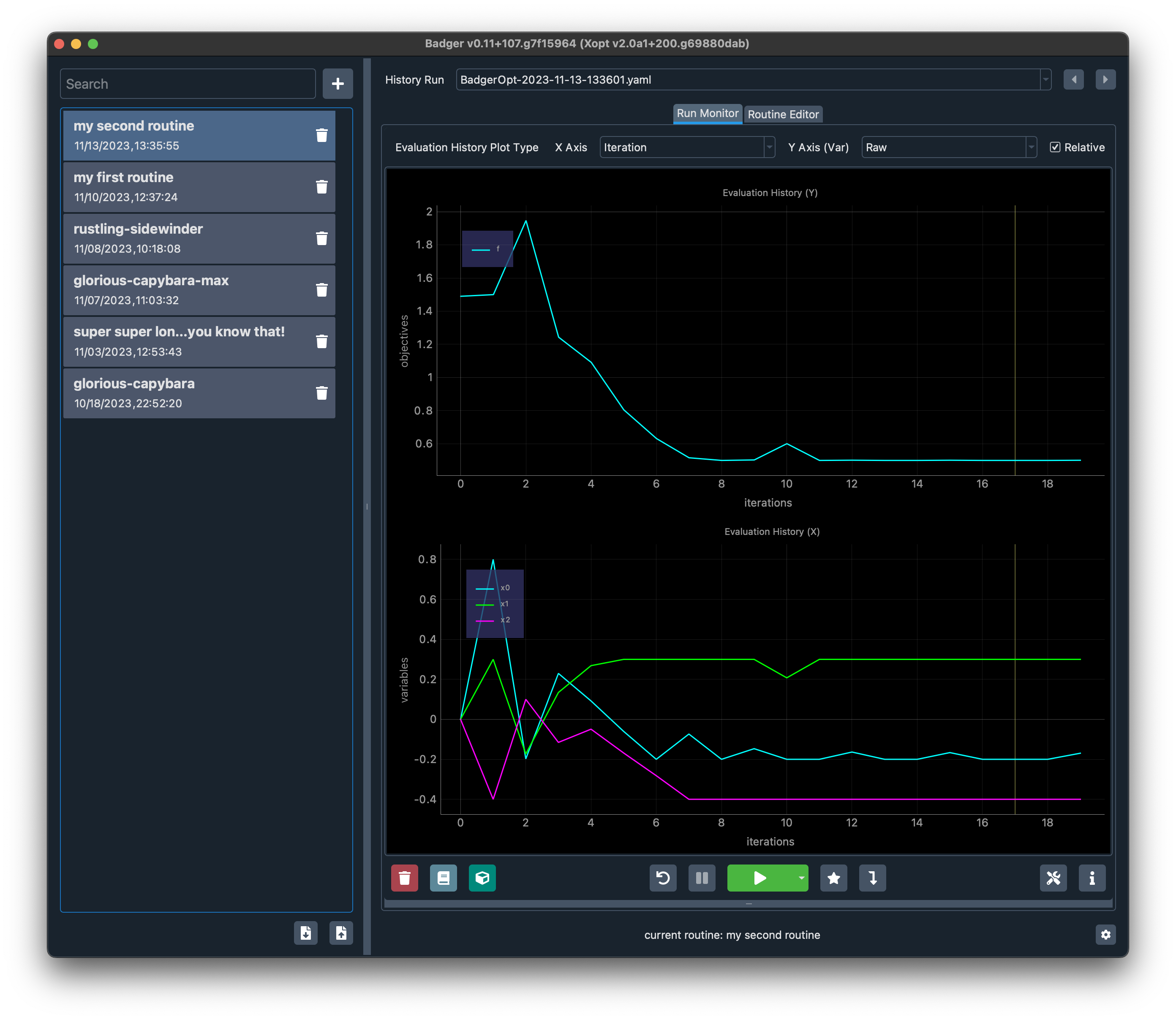The image size is (1176, 1020).
Task: Click the teal cube extensions icon
Action: (x=482, y=878)
